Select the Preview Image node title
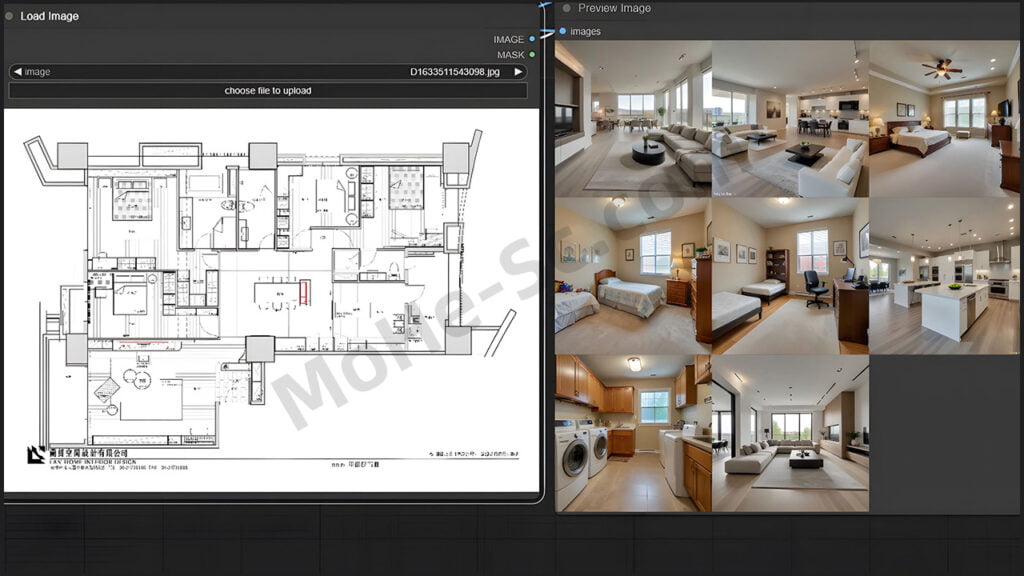 pos(614,8)
